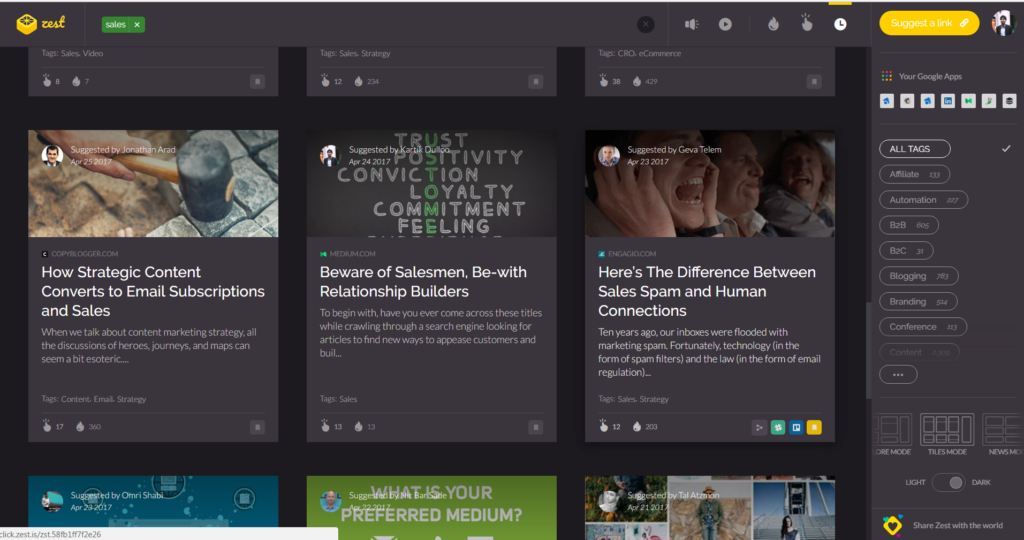The height and width of the screenshot is (540, 1024).
Task: Click Geva Telem's avatar
Action: [x=609, y=155]
